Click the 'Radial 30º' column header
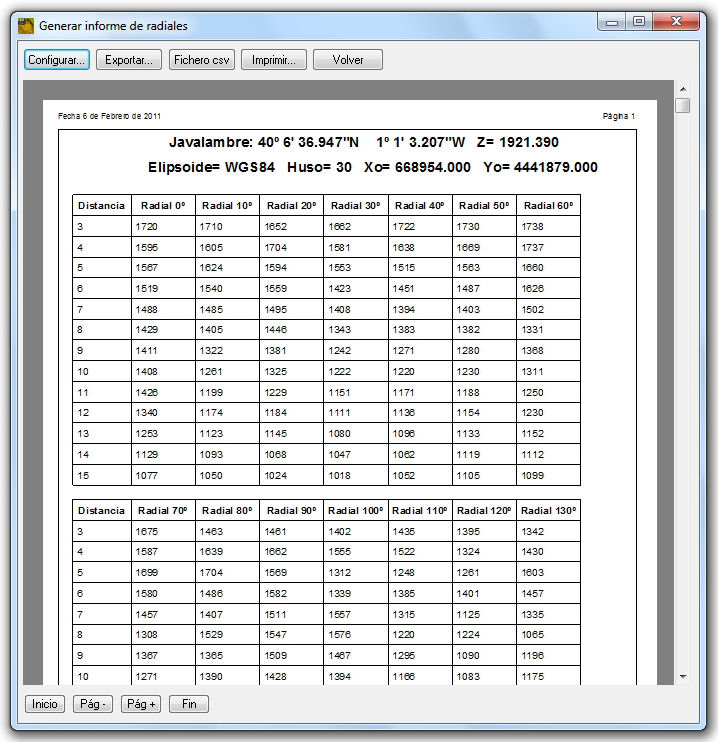This screenshot has height=742, width=718. (355, 205)
